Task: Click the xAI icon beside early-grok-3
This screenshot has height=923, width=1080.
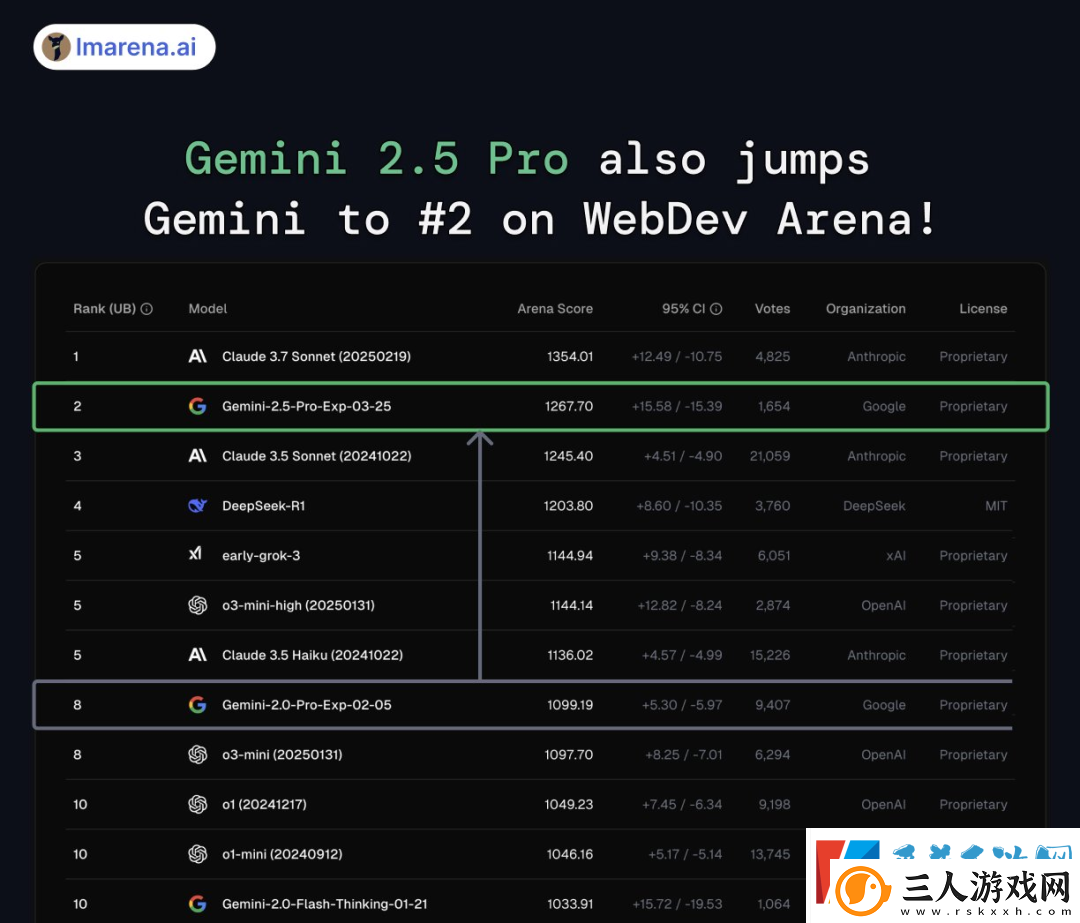Action: pos(196,554)
